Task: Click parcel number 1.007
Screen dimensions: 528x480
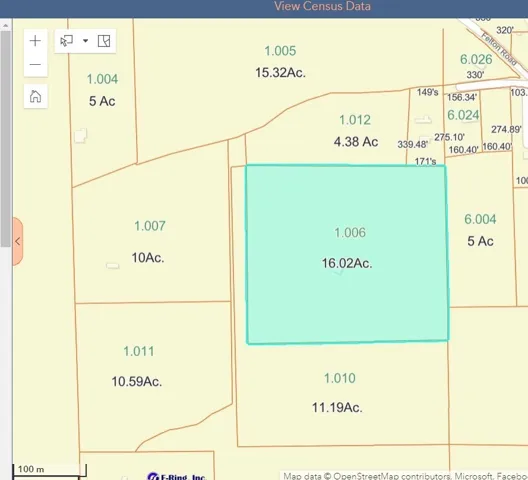Action: click(x=150, y=226)
